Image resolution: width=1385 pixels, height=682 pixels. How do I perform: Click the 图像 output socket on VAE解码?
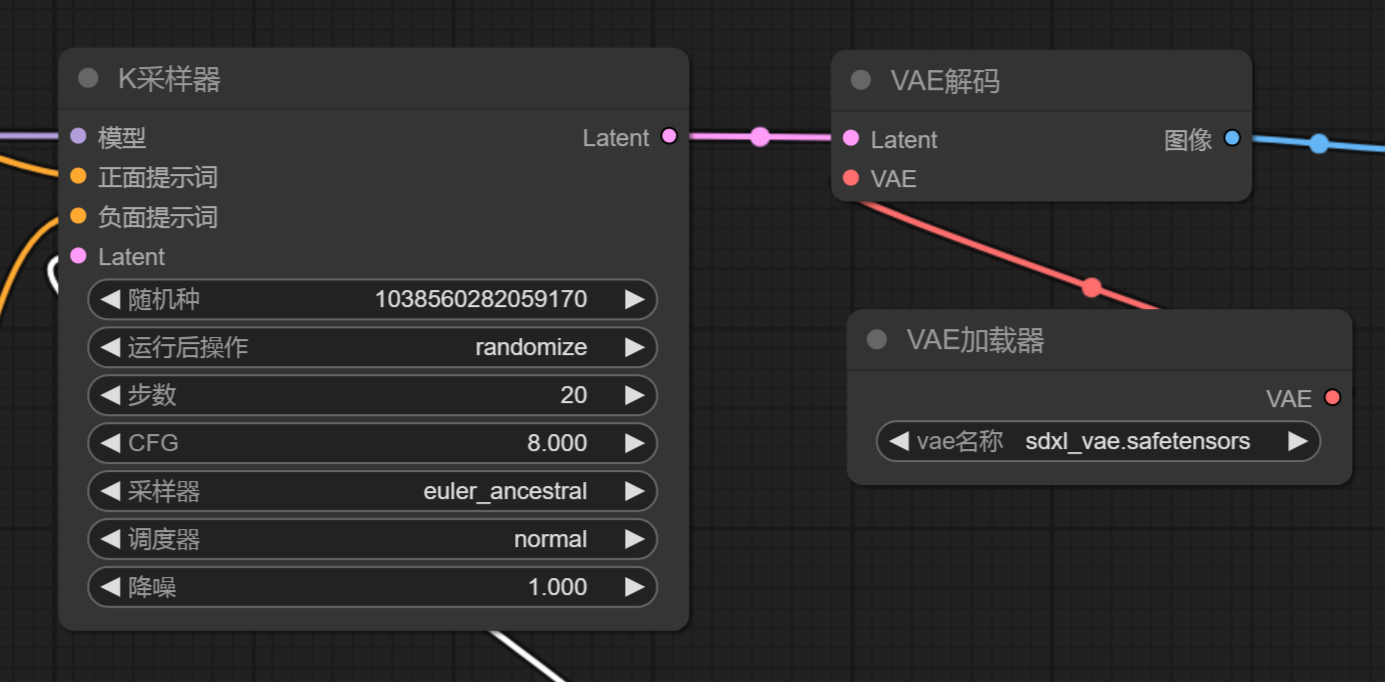[1232, 138]
